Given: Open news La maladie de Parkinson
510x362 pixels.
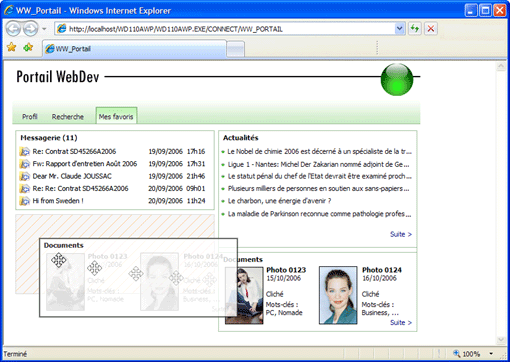Looking at the screenshot, I should point(319,214).
